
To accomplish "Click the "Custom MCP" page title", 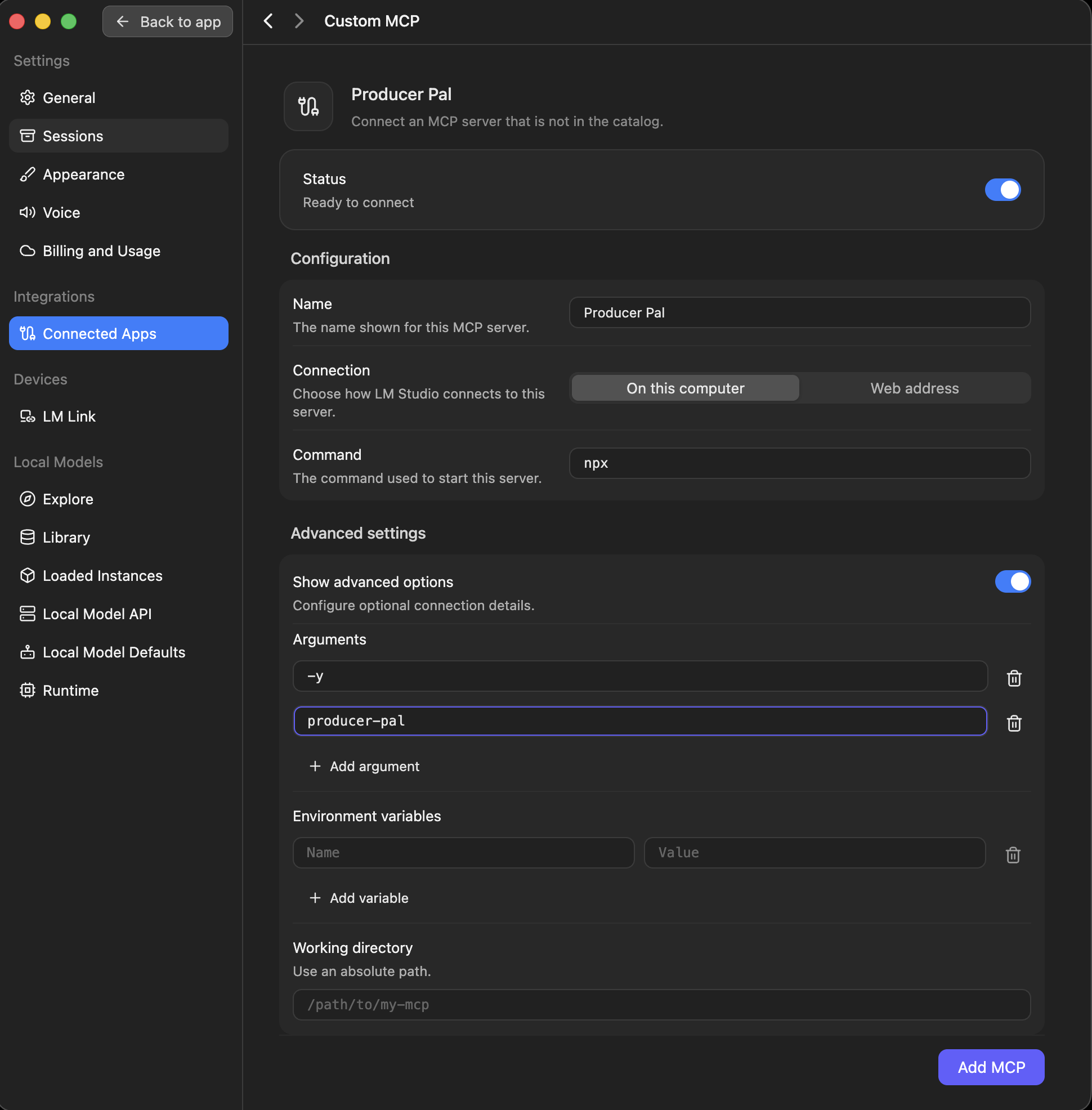I will point(372,21).
